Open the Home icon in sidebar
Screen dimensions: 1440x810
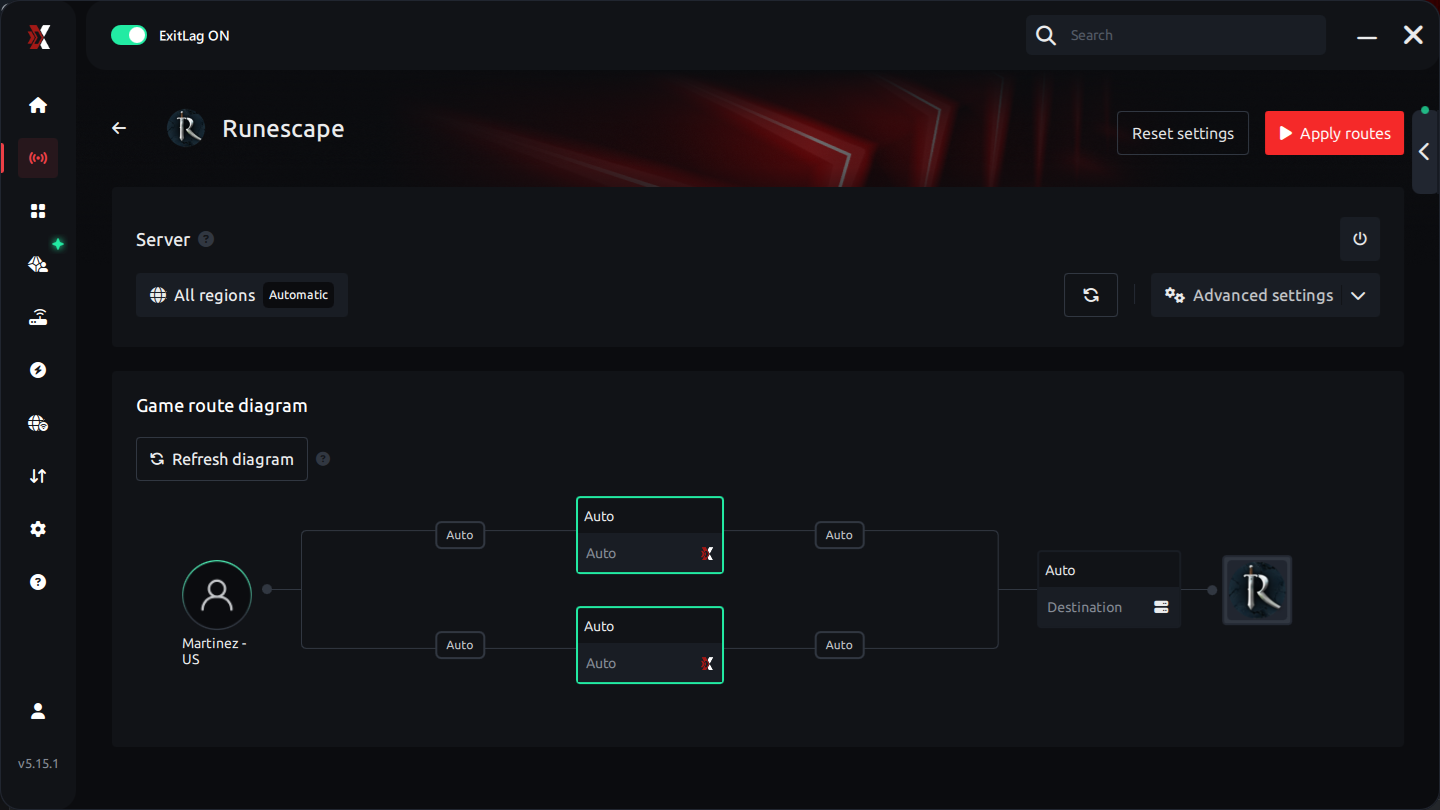38,105
